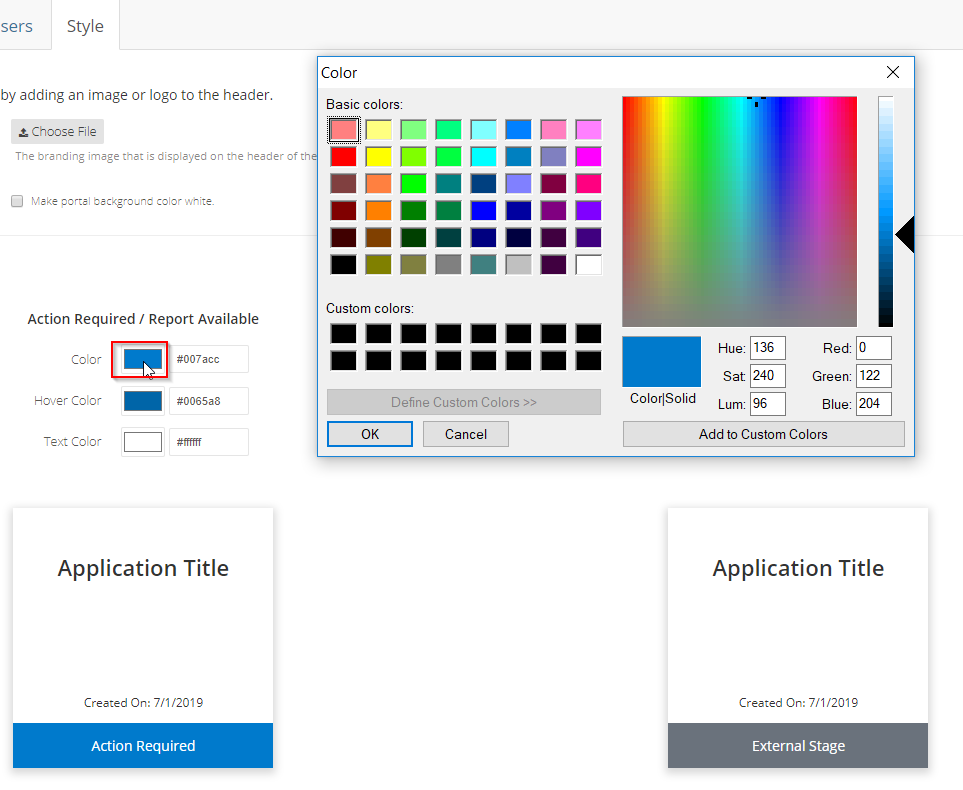The image size is (963, 790).
Task: Select the cyan basic color swatch
Action: click(483, 157)
